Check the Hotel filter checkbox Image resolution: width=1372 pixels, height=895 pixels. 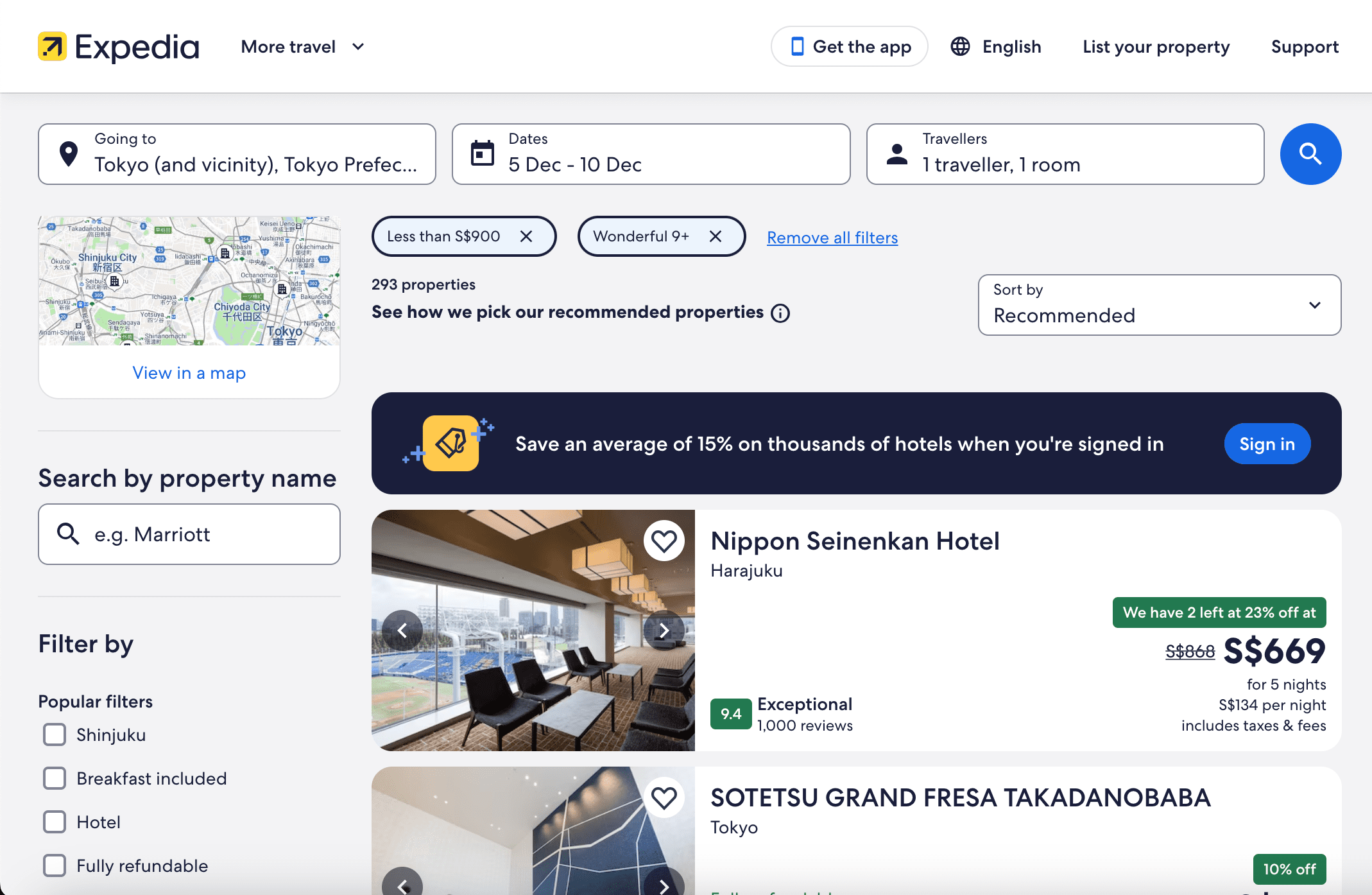pyautogui.click(x=55, y=822)
